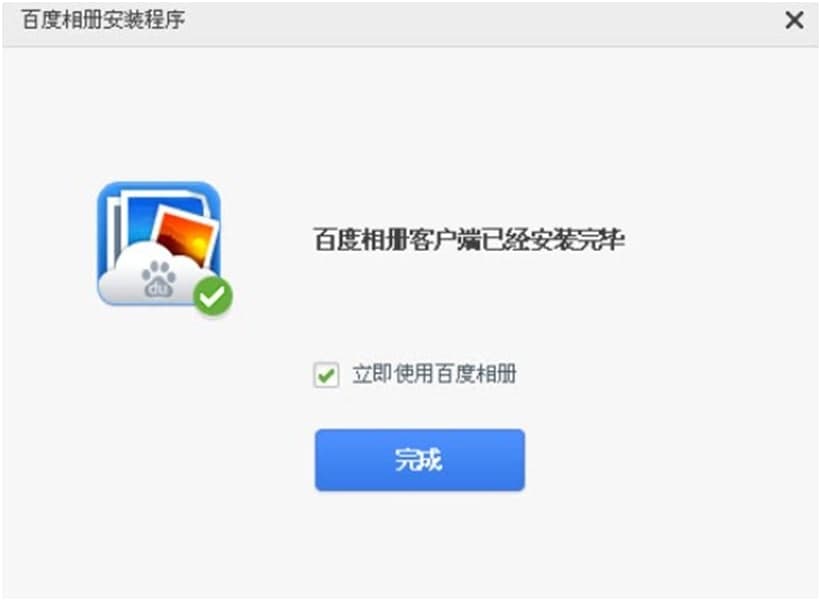Click the white check inside green circle
The image size is (821, 601).
tap(213, 297)
